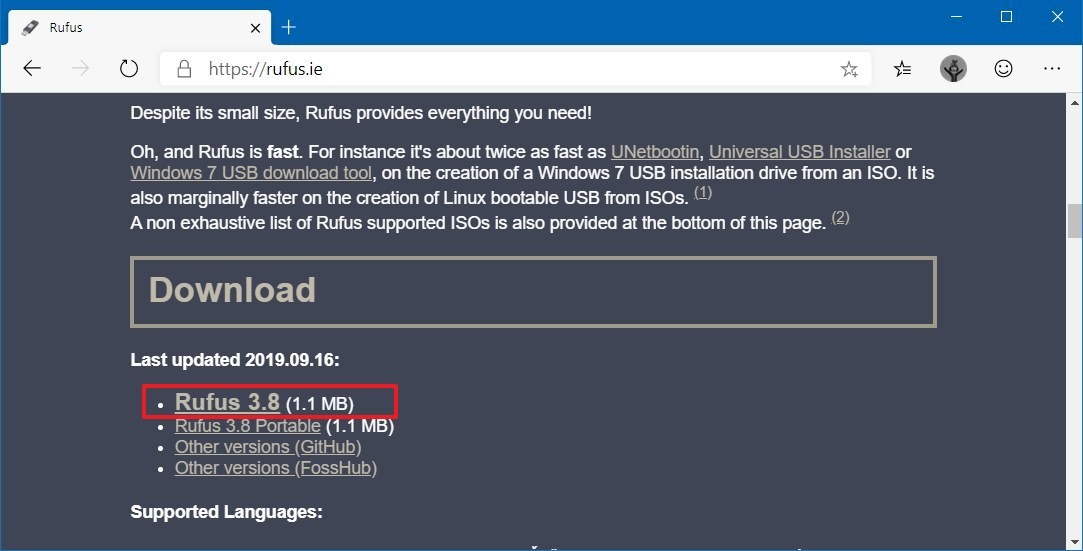Image resolution: width=1083 pixels, height=551 pixels.
Task: Open the browser settings ellipsis menu
Action: (x=1052, y=69)
